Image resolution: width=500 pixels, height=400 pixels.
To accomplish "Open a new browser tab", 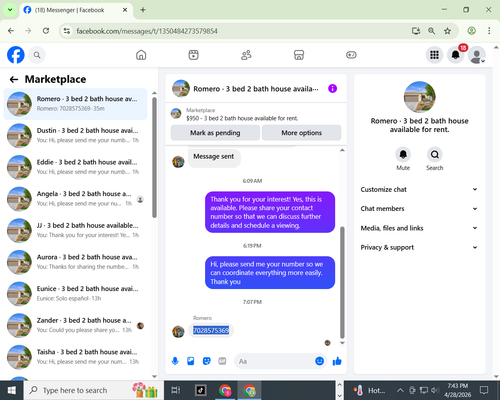I will point(143,10).
